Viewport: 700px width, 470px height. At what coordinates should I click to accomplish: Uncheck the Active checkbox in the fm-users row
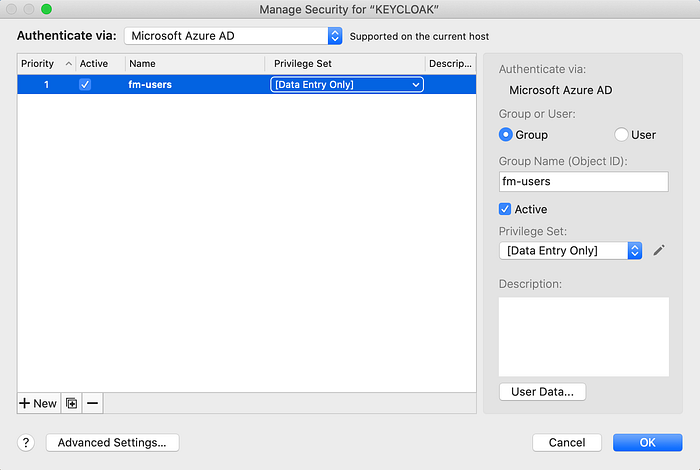85,84
